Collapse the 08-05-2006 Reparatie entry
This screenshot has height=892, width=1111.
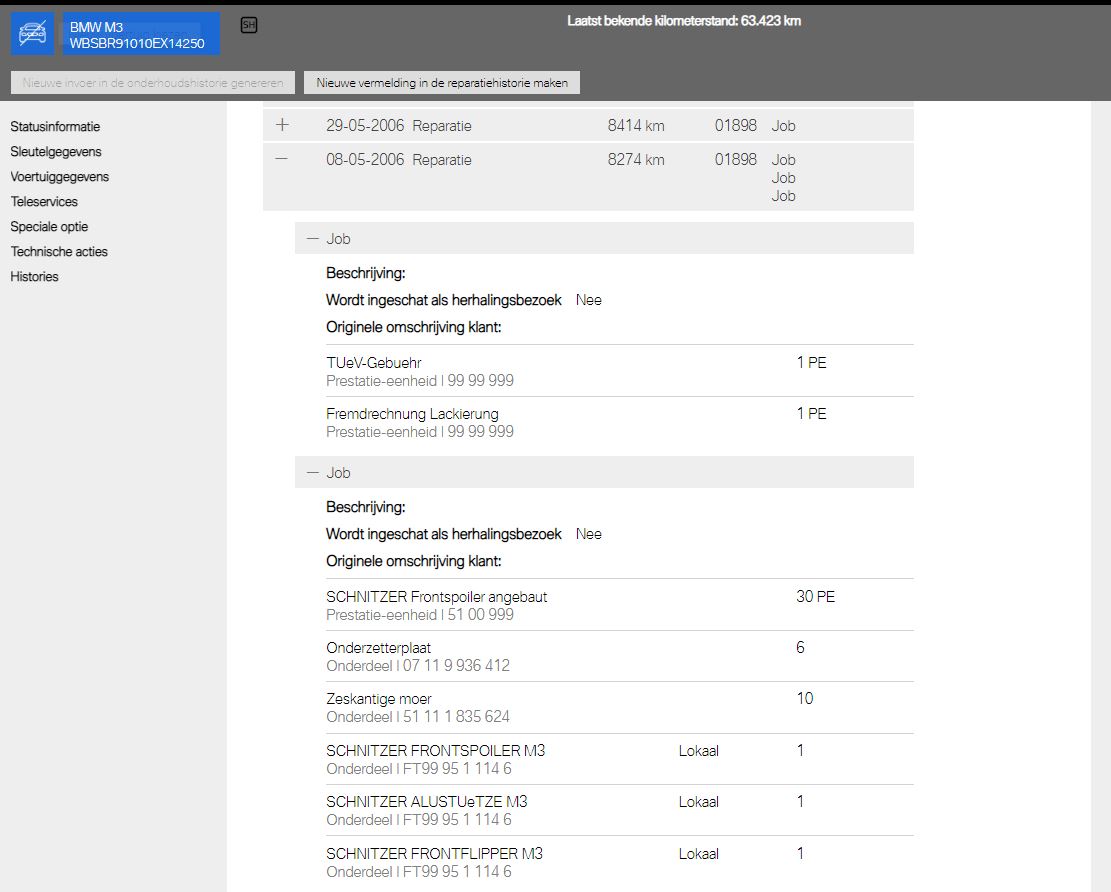pos(281,159)
